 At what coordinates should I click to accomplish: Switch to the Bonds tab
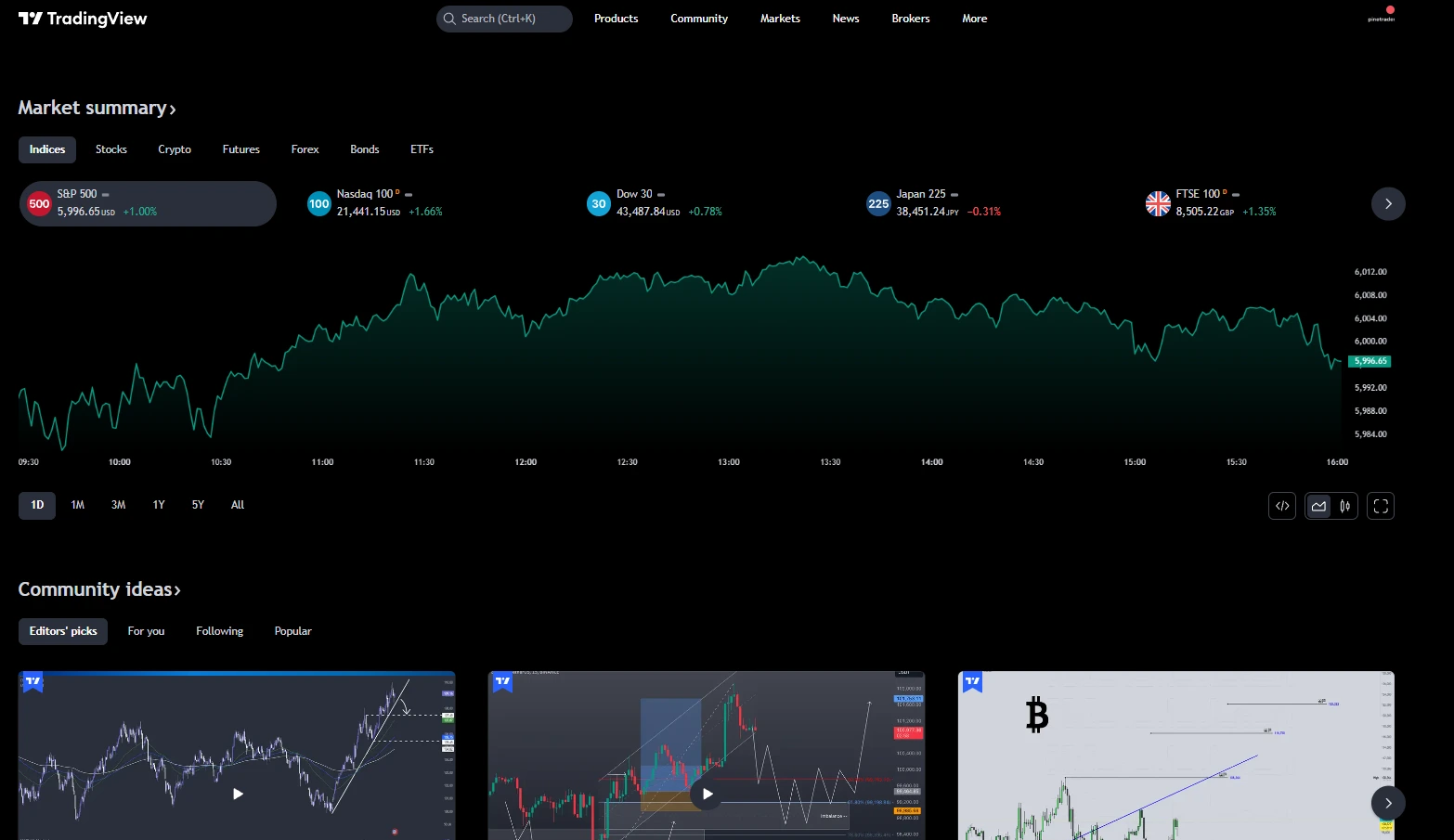click(x=365, y=149)
